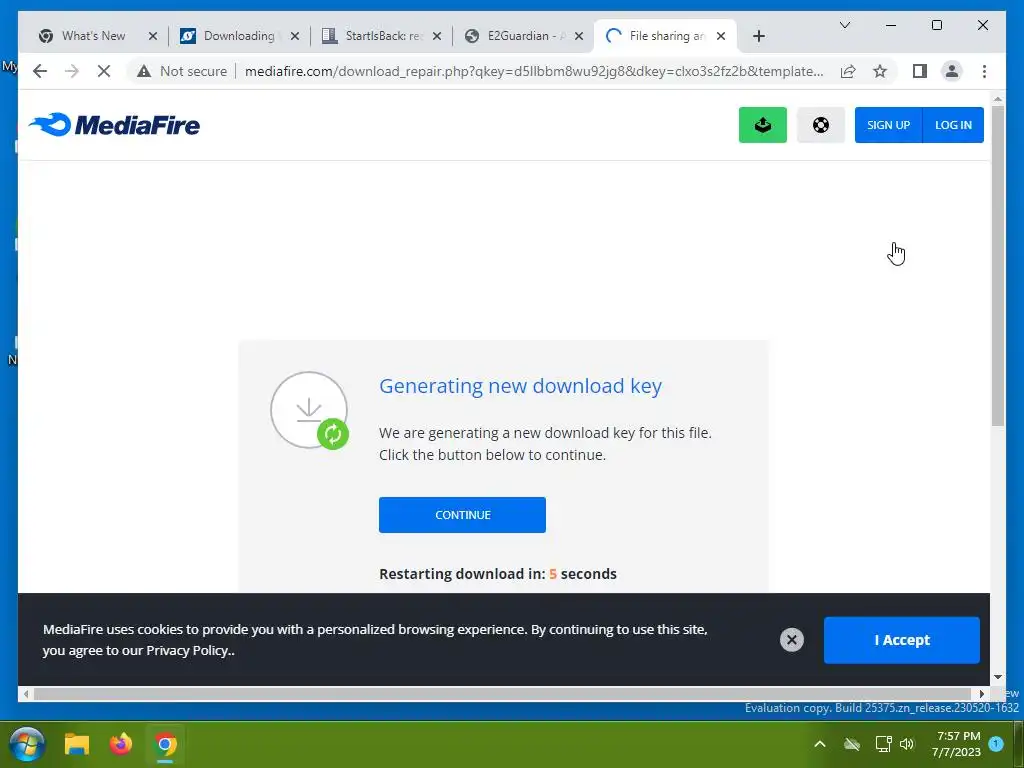The width and height of the screenshot is (1024, 768).
Task: Launch Firefox from the taskbar
Action: click(x=120, y=744)
